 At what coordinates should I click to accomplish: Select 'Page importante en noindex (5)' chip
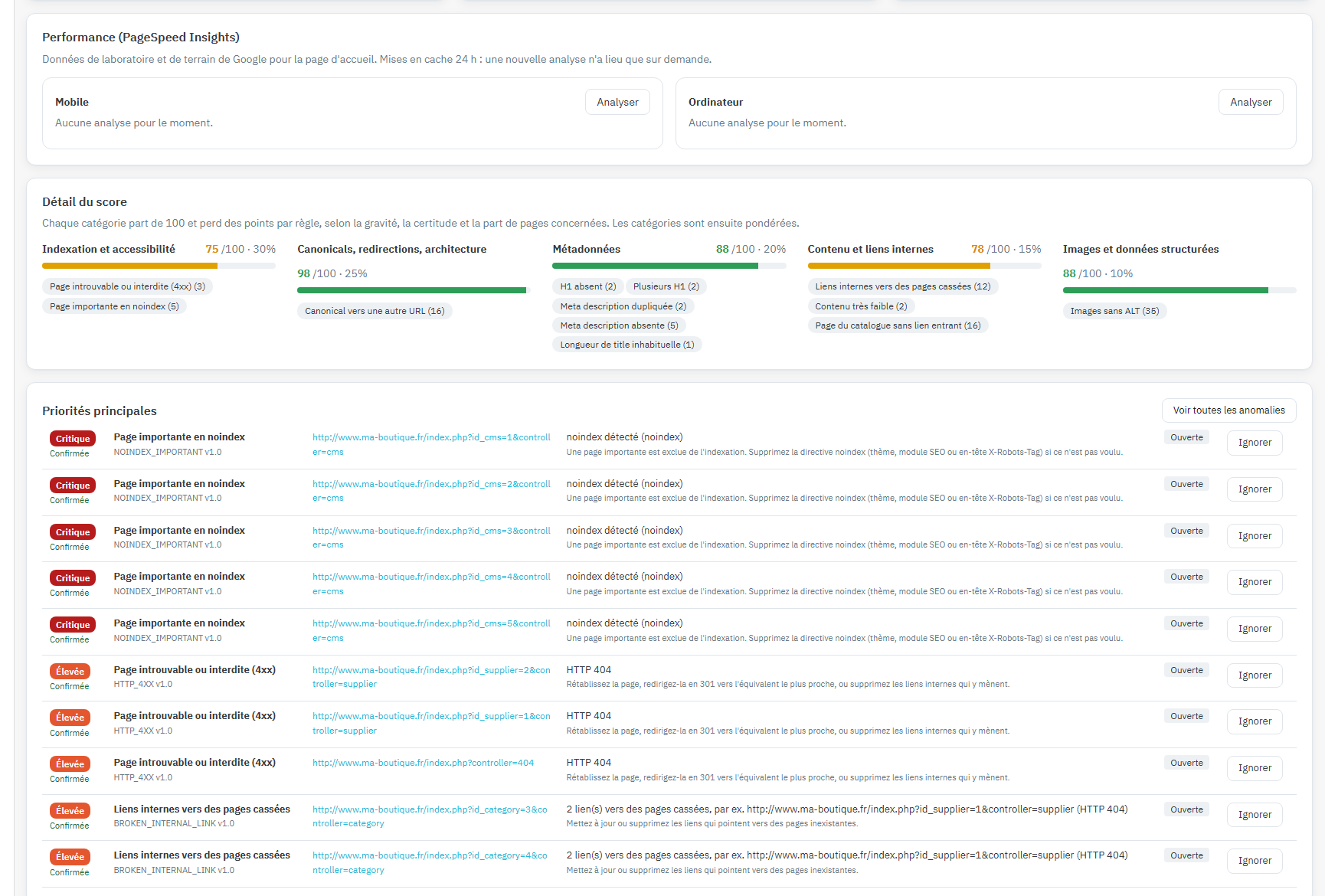click(x=114, y=306)
